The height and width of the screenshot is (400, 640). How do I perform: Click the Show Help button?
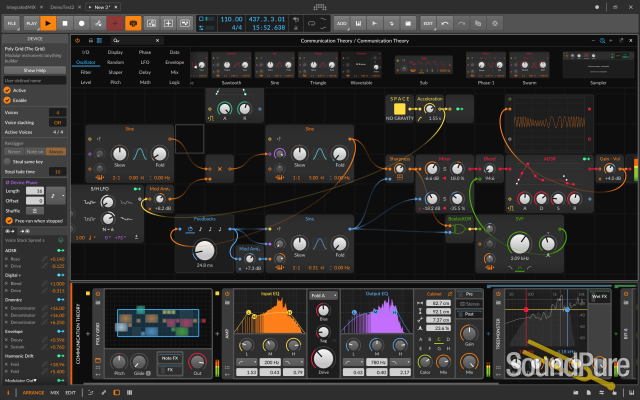pyautogui.click(x=35, y=71)
